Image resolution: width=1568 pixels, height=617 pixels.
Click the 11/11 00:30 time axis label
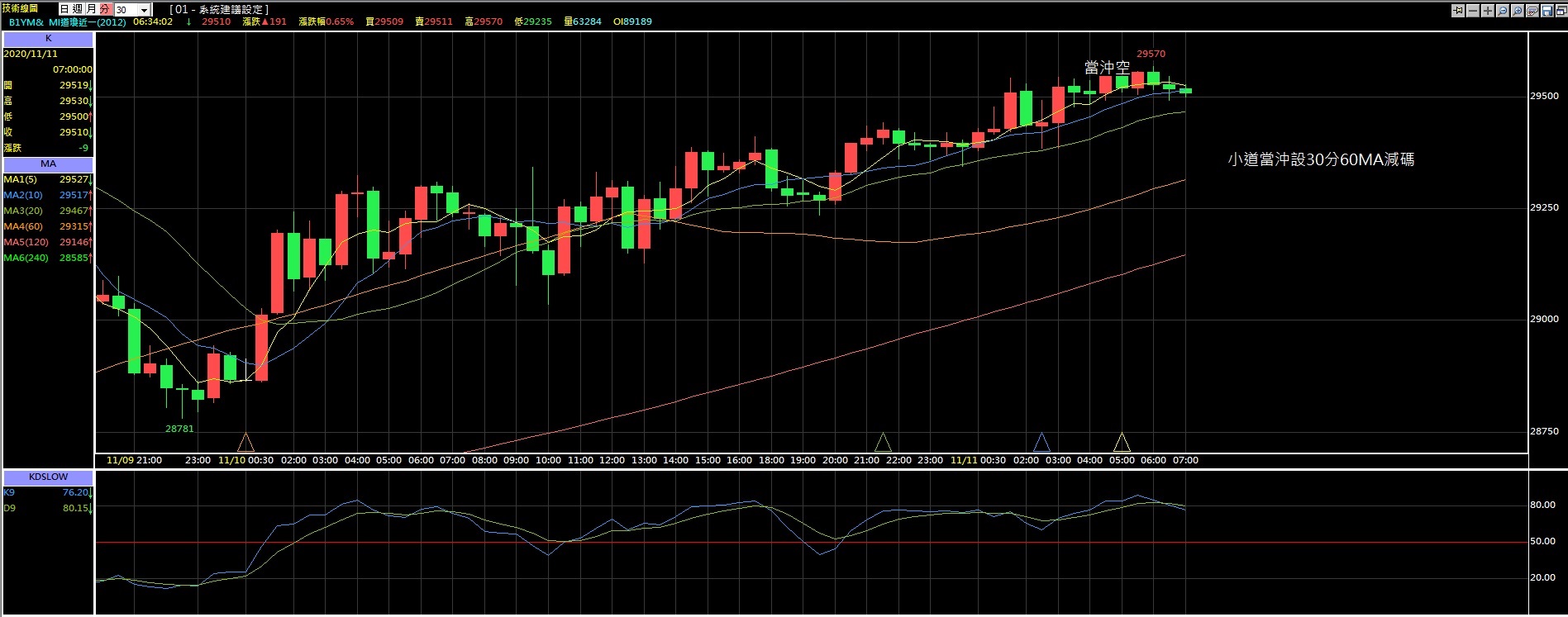pyautogui.click(x=978, y=460)
